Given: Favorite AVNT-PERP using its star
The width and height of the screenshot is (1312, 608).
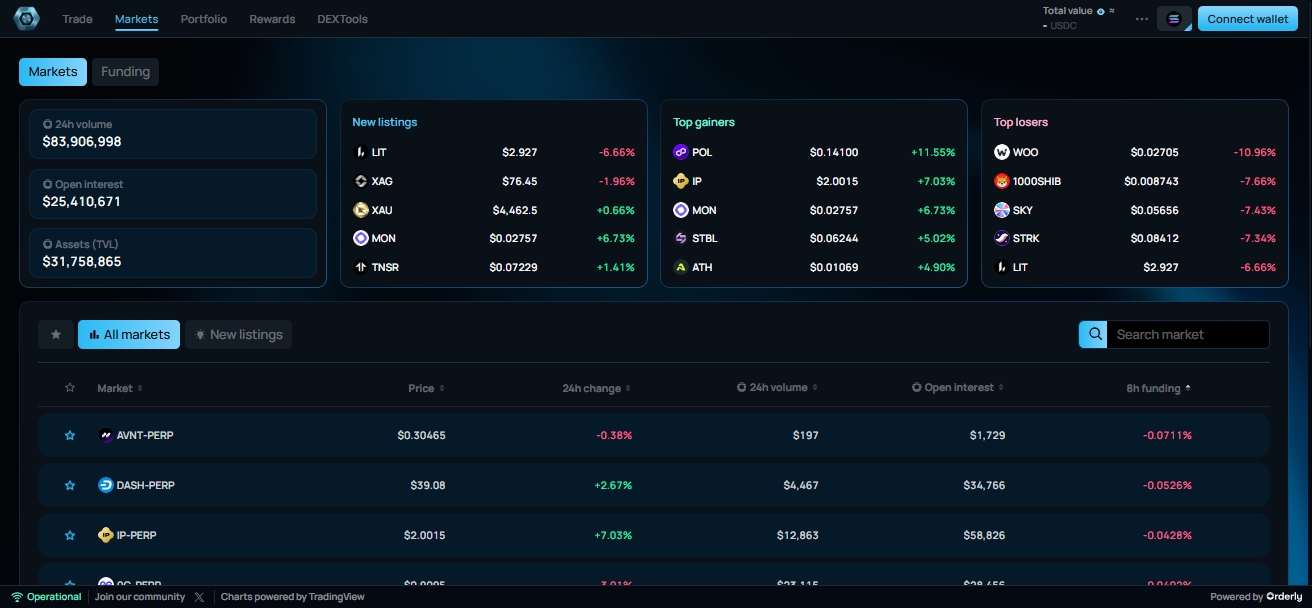Looking at the screenshot, I should point(69,435).
